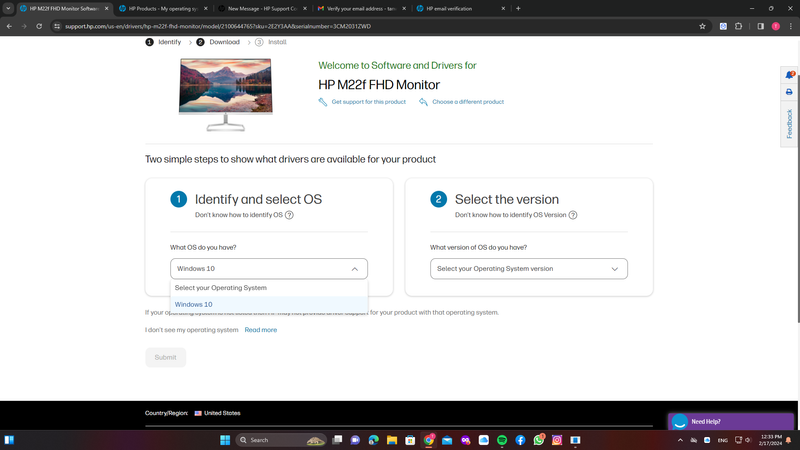Click the Submit button
Viewport: 800px width, 450px height.
coord(165,357)
